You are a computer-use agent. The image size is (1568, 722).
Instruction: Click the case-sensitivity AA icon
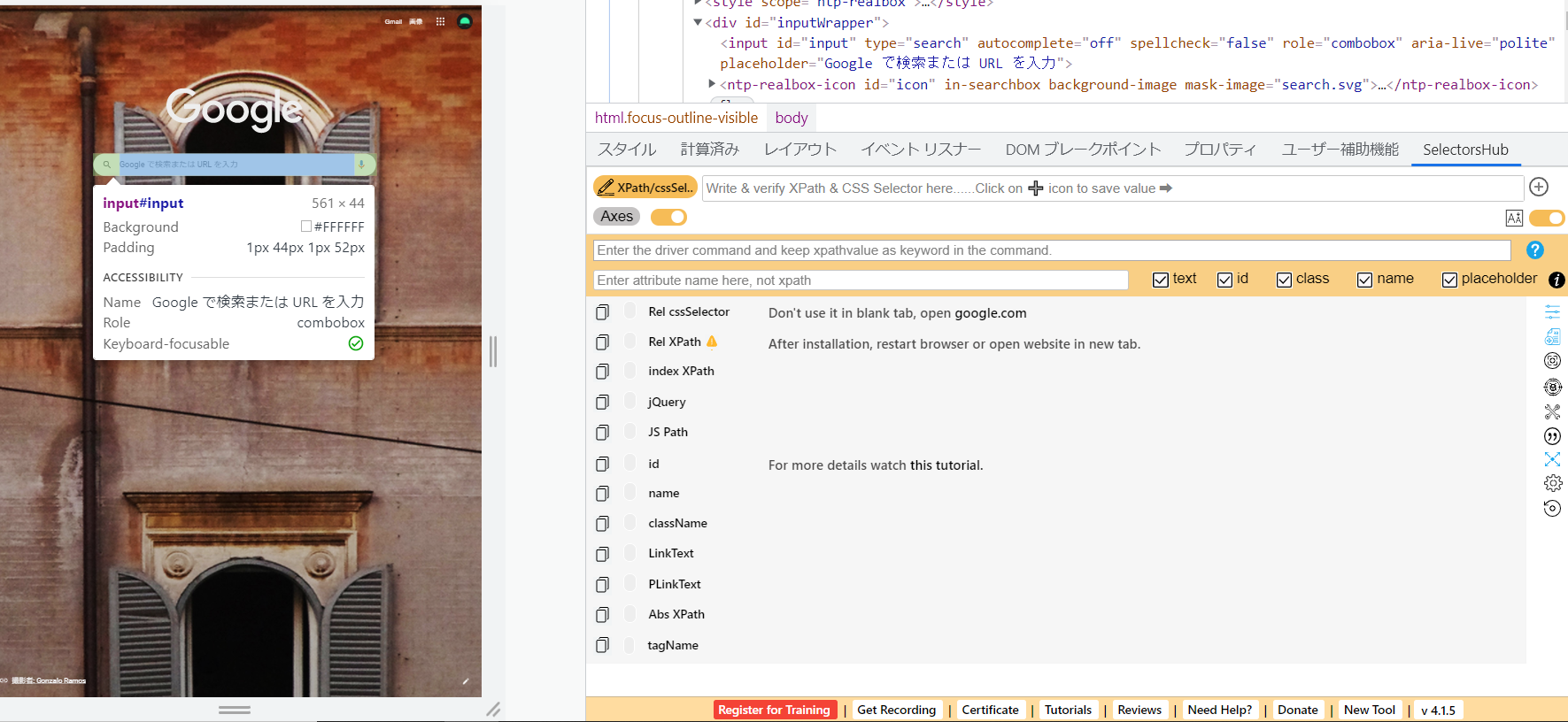pyautogui.click(x=1514, y=218)
